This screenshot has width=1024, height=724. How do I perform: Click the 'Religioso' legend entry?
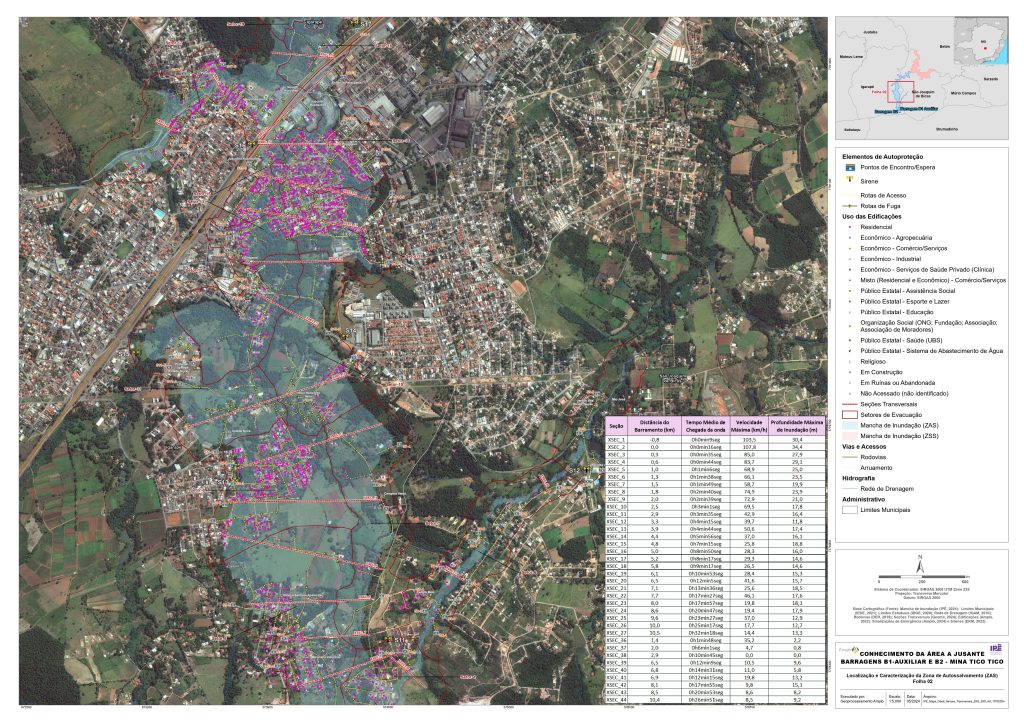point(872,362)
